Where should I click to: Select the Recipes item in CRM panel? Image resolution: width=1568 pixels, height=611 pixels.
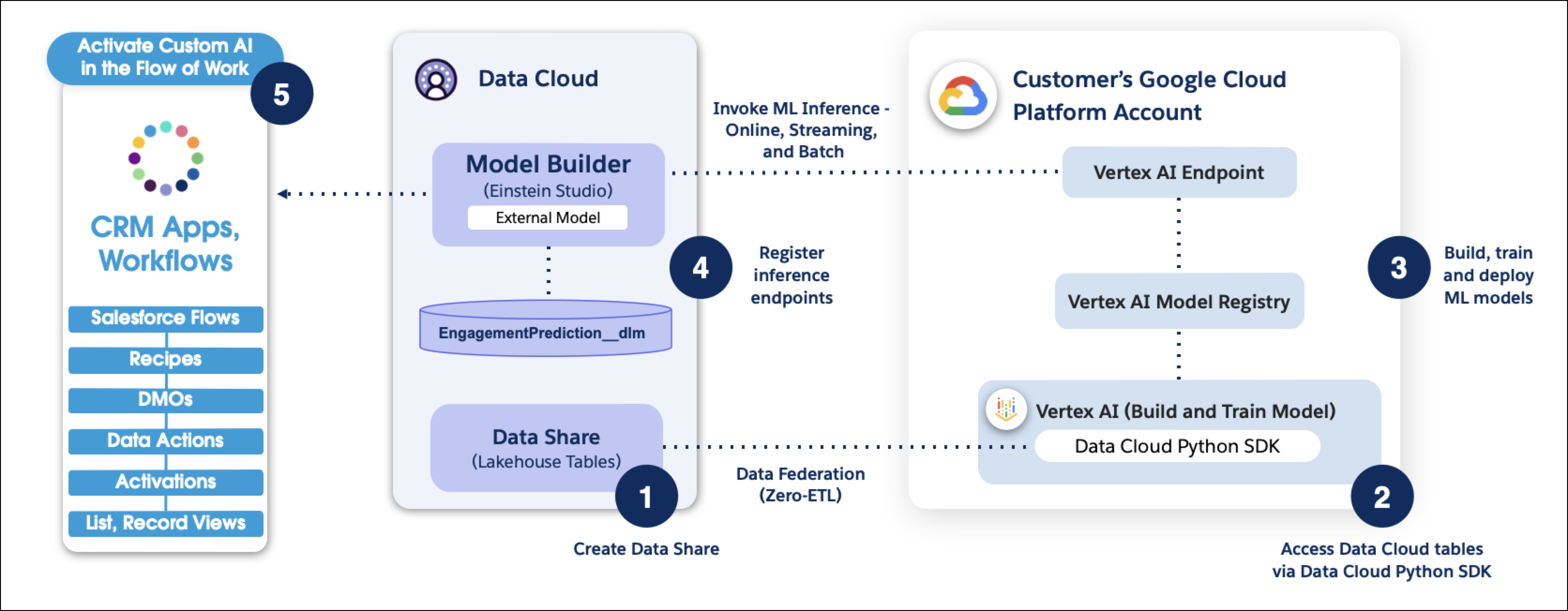click(165, 359)
